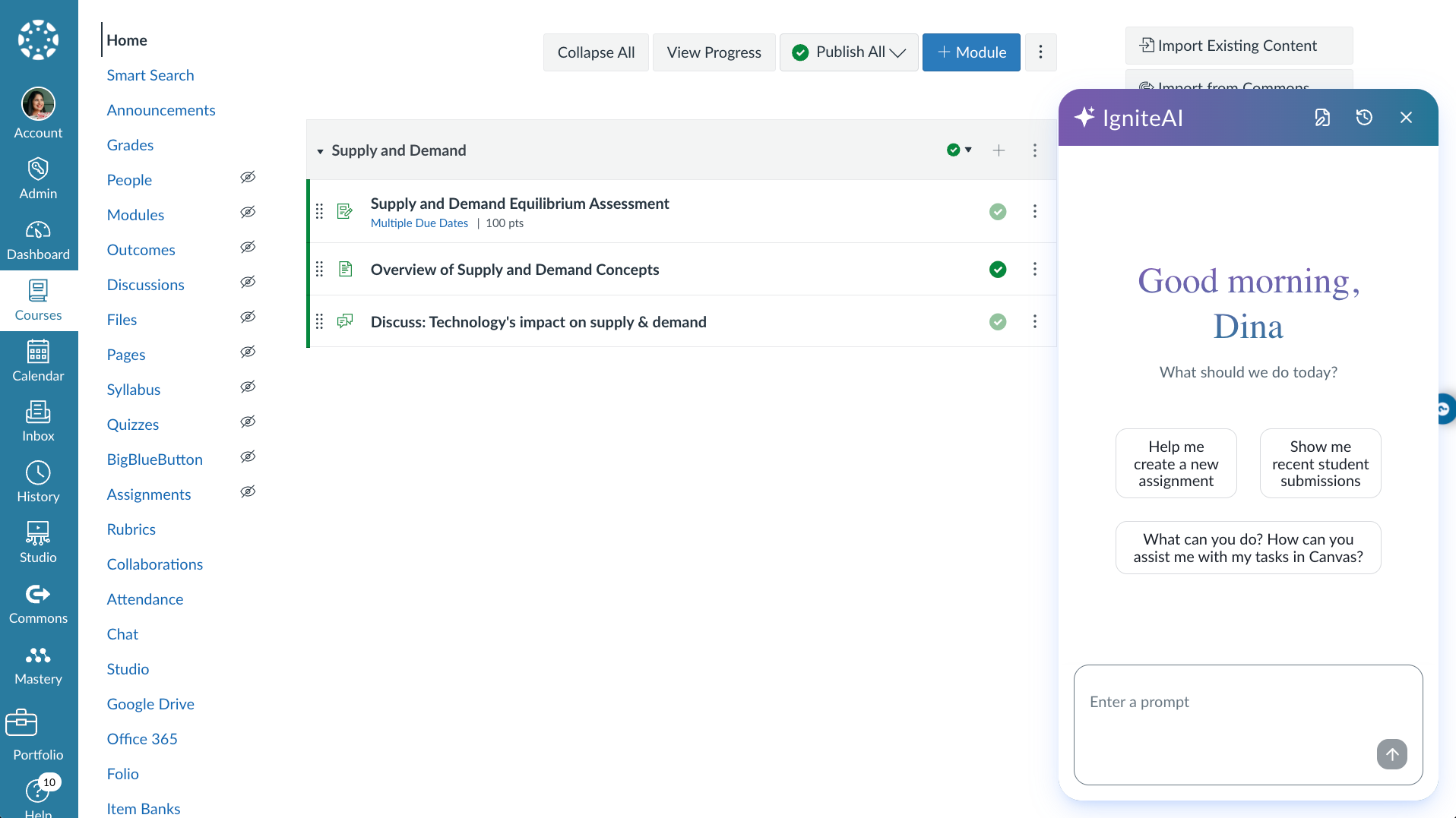Submit prompt with the arrow send button
Viewport: 1456px width, 818px height.
[x=1391, y=754]
